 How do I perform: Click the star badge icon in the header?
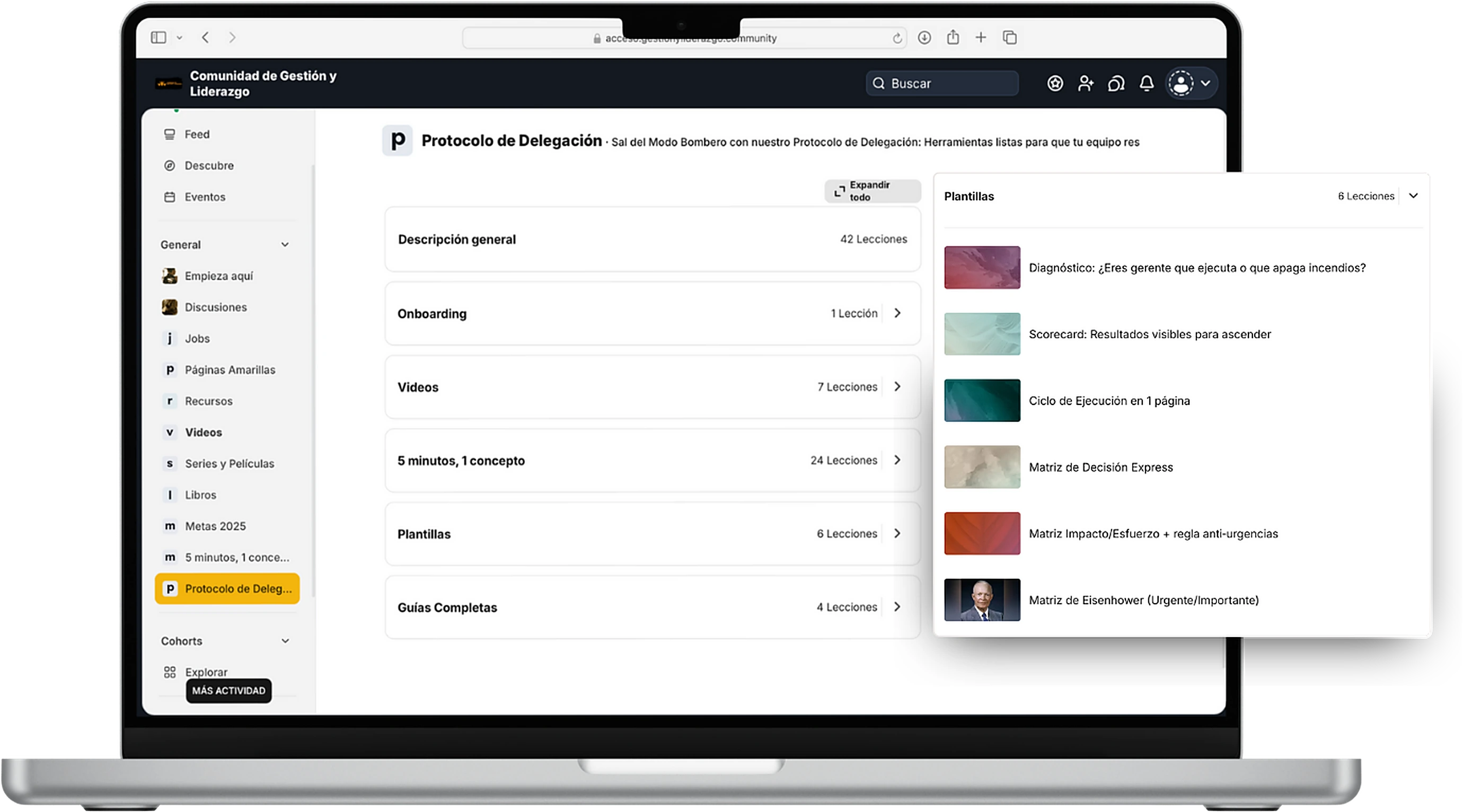point(1055,83)
